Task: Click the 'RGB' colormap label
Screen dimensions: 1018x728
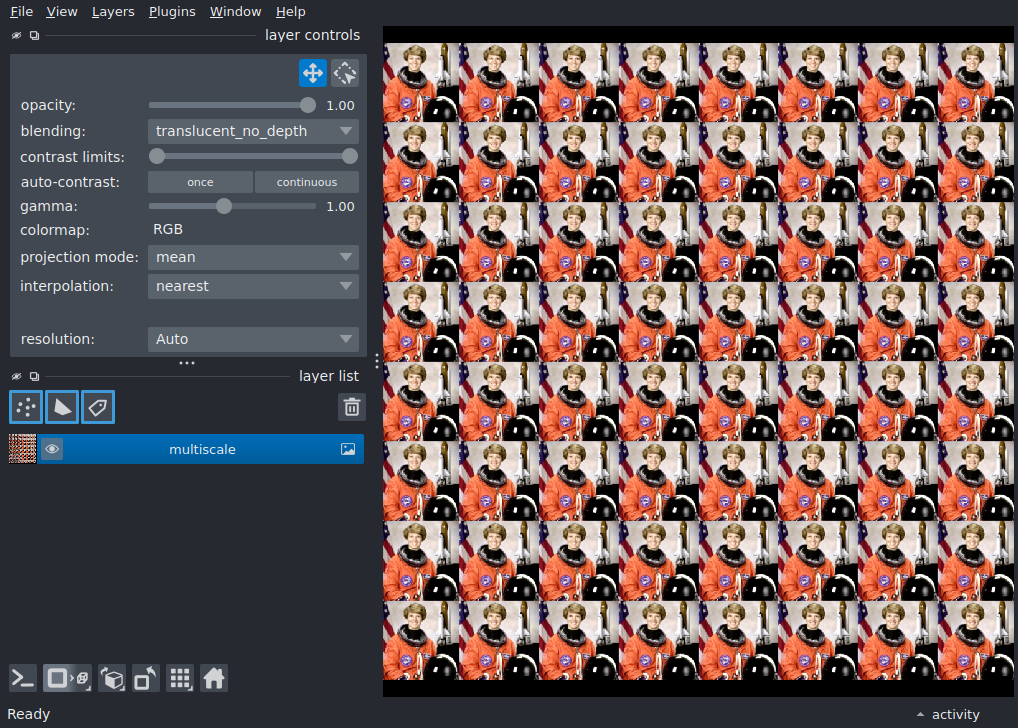Action: coord(168,229)
